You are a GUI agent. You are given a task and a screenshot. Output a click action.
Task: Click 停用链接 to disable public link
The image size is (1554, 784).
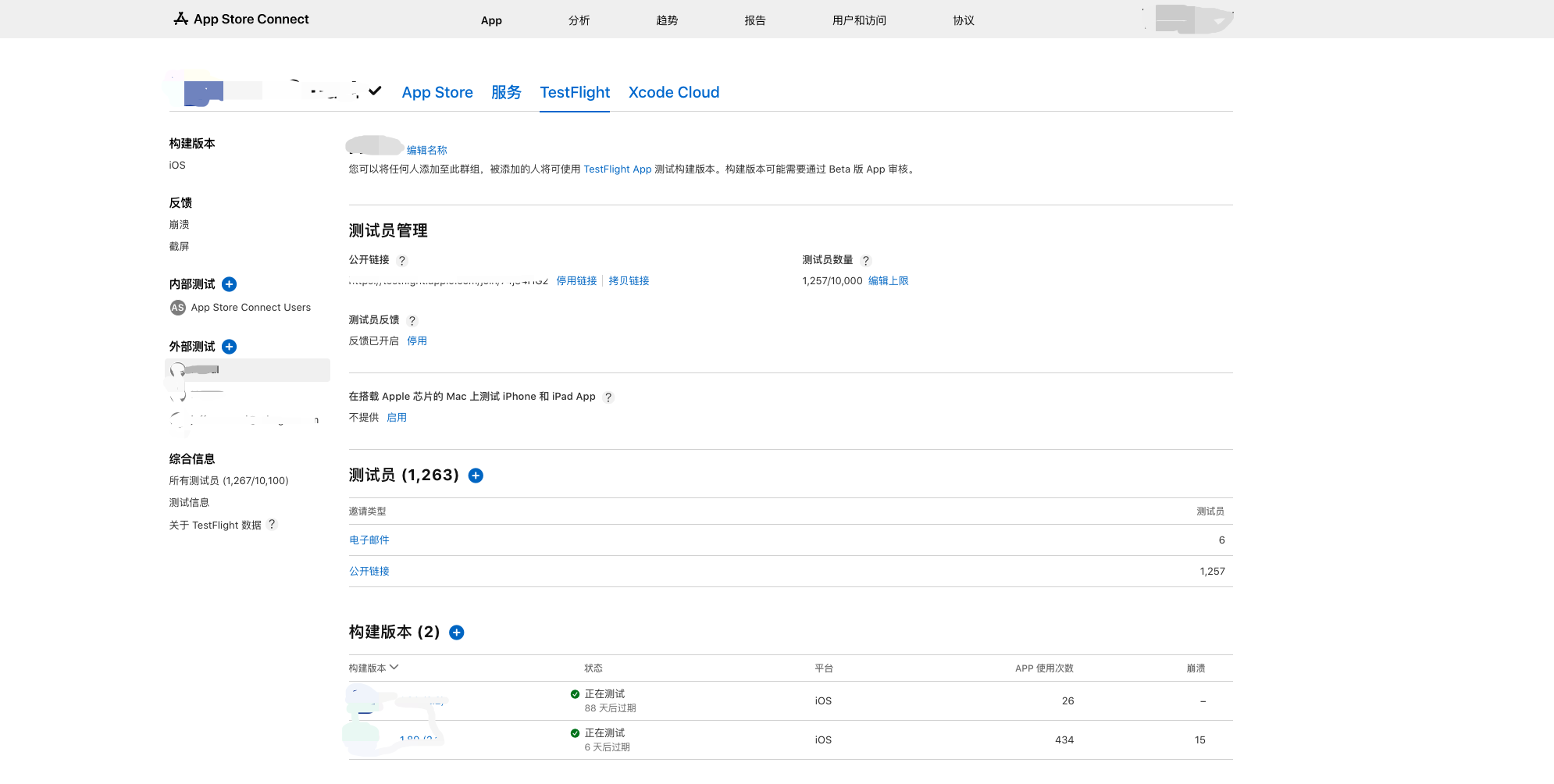coord(576,281)
